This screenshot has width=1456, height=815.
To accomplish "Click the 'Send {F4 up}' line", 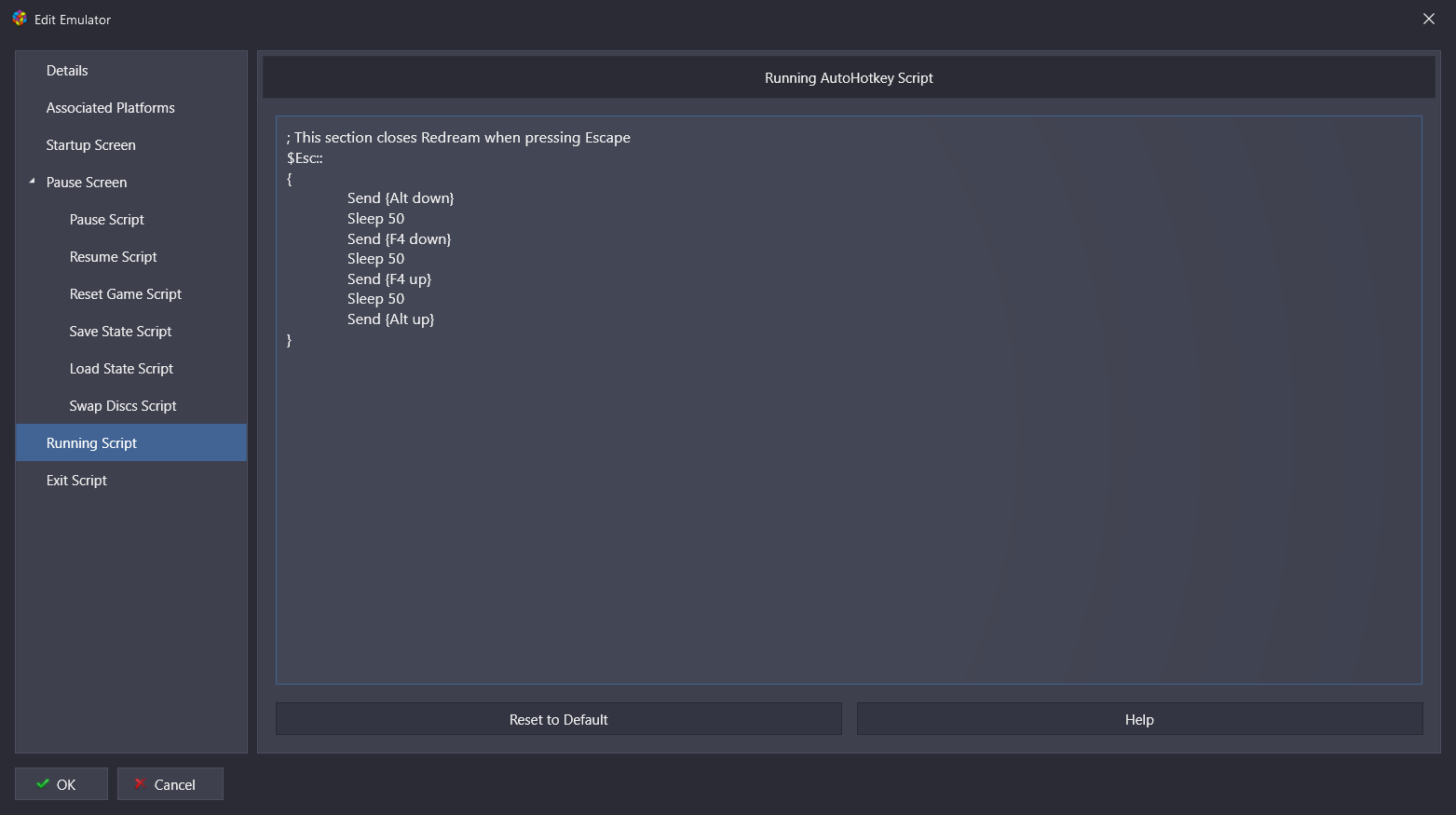I will 389,279.
